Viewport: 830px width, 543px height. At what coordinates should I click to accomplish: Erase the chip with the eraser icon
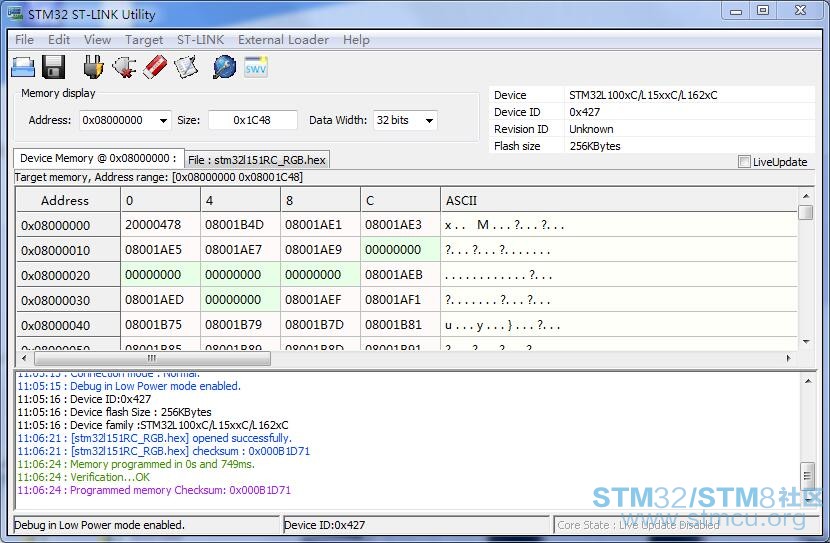coord(155,67)
